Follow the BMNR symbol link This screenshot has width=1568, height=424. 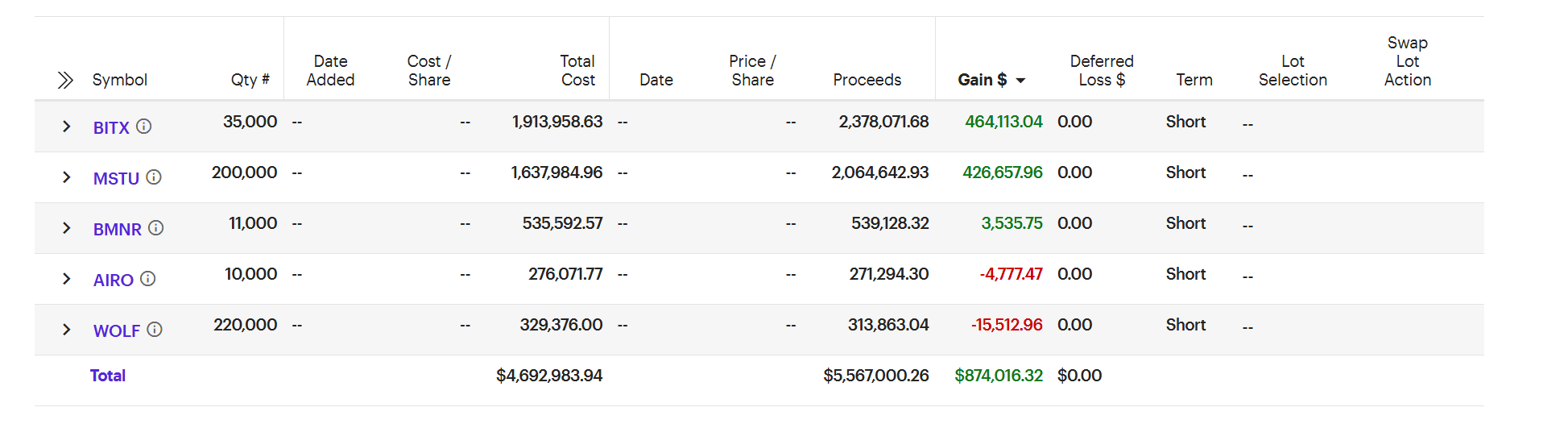point(118,230)
